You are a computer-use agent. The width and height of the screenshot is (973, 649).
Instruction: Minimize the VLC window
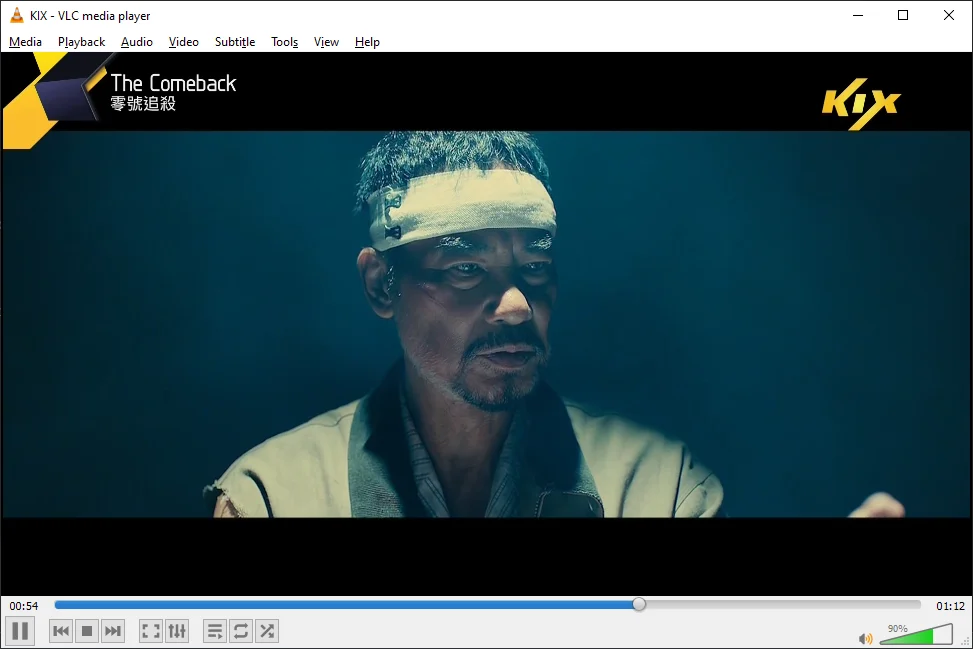click(x=858, y=16)
